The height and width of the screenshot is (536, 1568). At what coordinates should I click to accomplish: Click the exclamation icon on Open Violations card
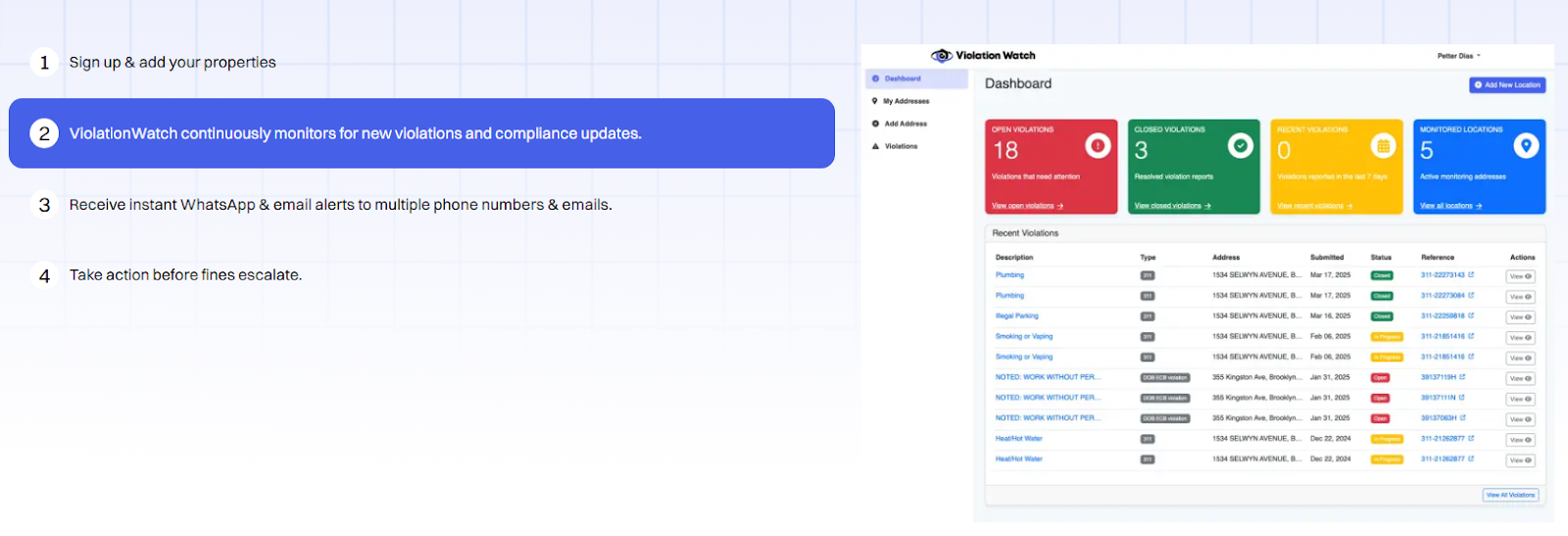[x=1098, y=146]
